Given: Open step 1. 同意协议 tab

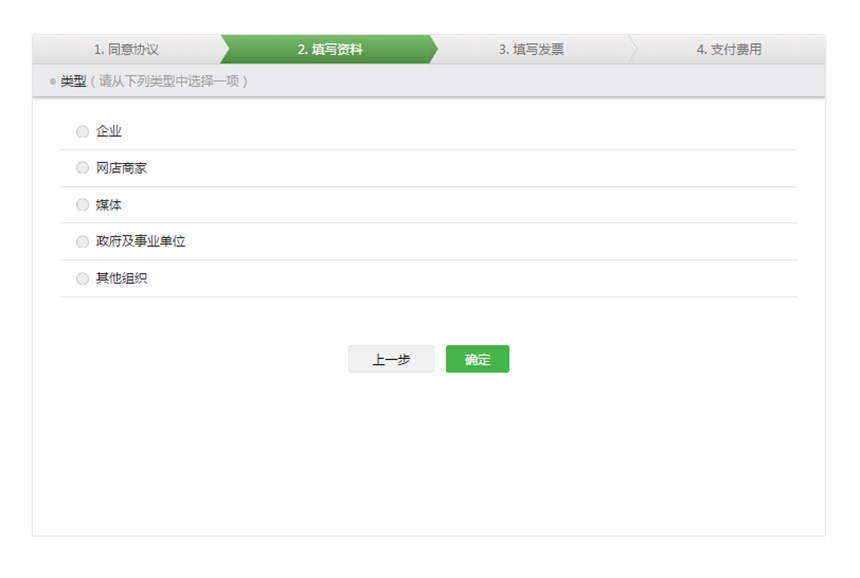Looking at the screenshot, I should click(126, 49).
